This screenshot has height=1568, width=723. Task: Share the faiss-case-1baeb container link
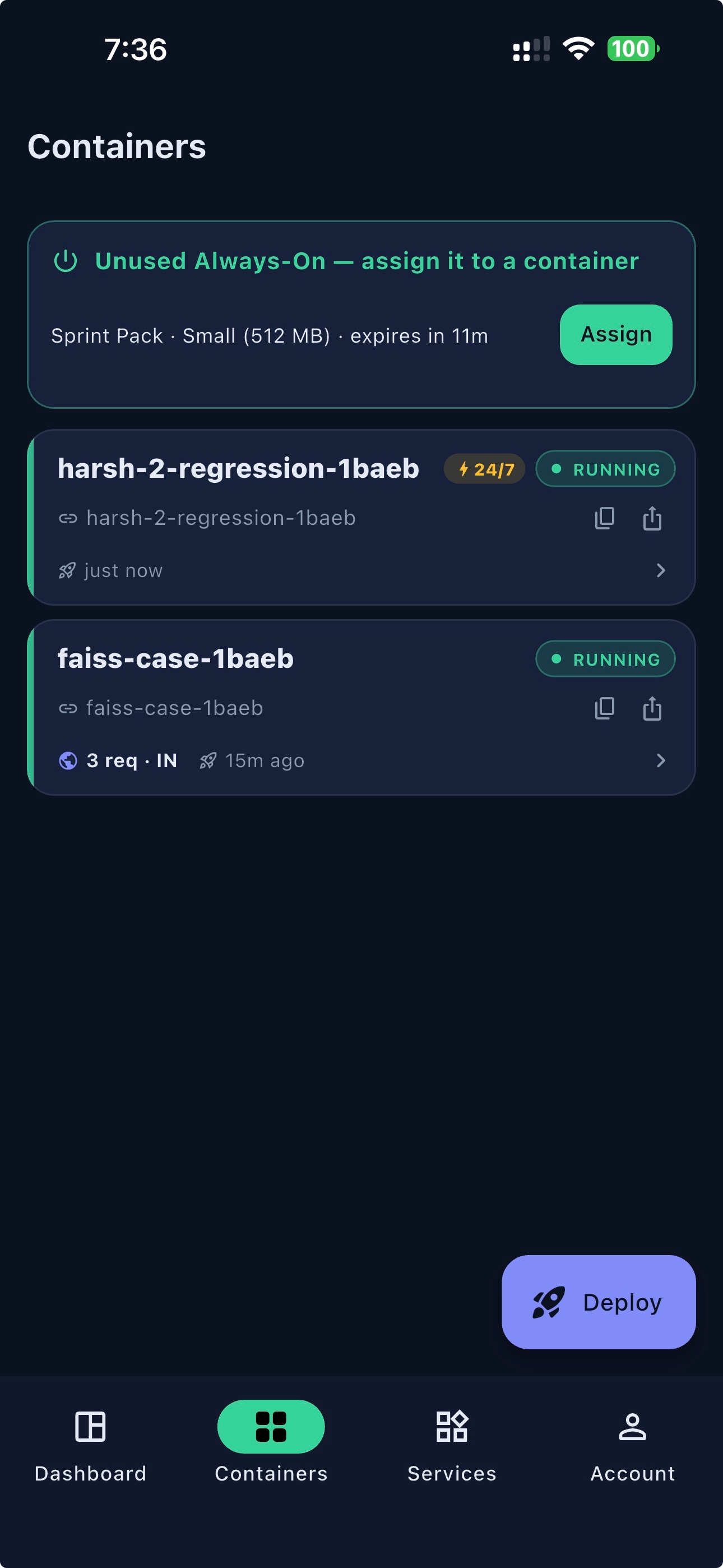(x=652, y=708)
